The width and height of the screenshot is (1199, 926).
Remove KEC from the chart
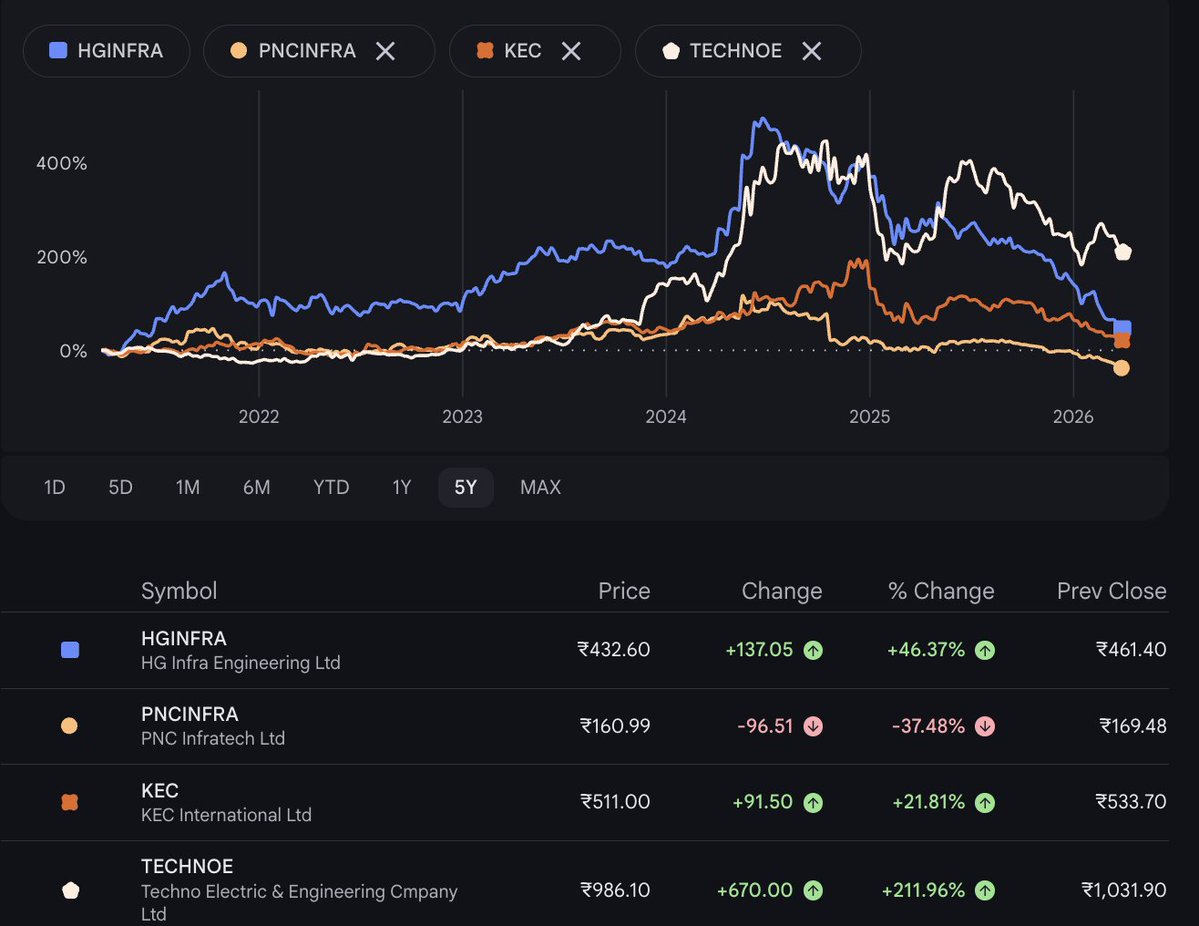tap(571, 50)
